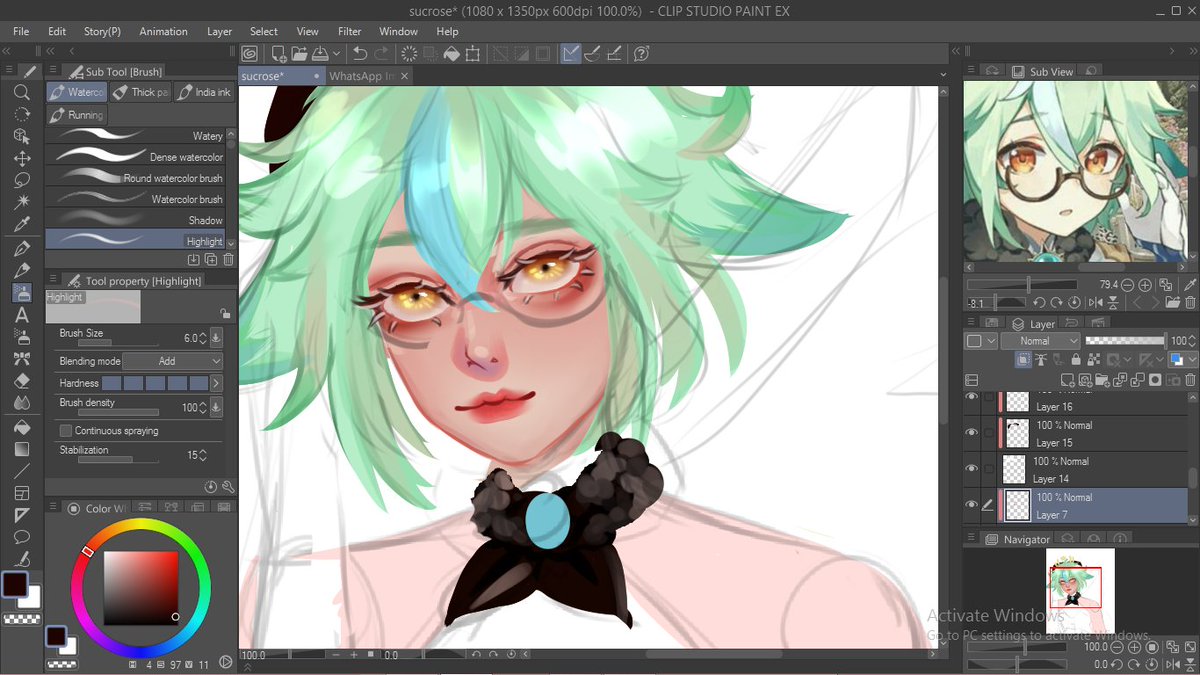The height and width of the screenshot is (675, 1200).
Task: Select the Operation object tool
Action: pos(22,136)
